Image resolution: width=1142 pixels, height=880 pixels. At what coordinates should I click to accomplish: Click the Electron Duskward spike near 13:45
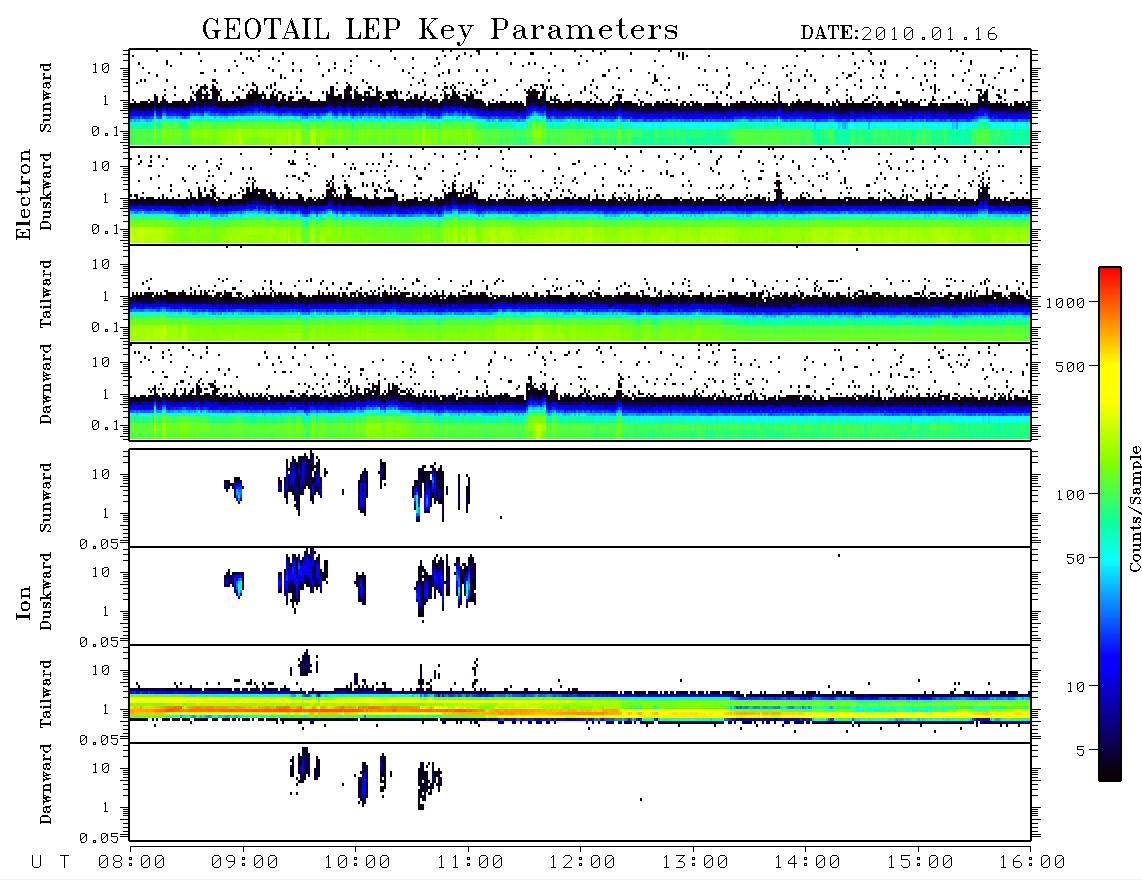pos(778,188)
